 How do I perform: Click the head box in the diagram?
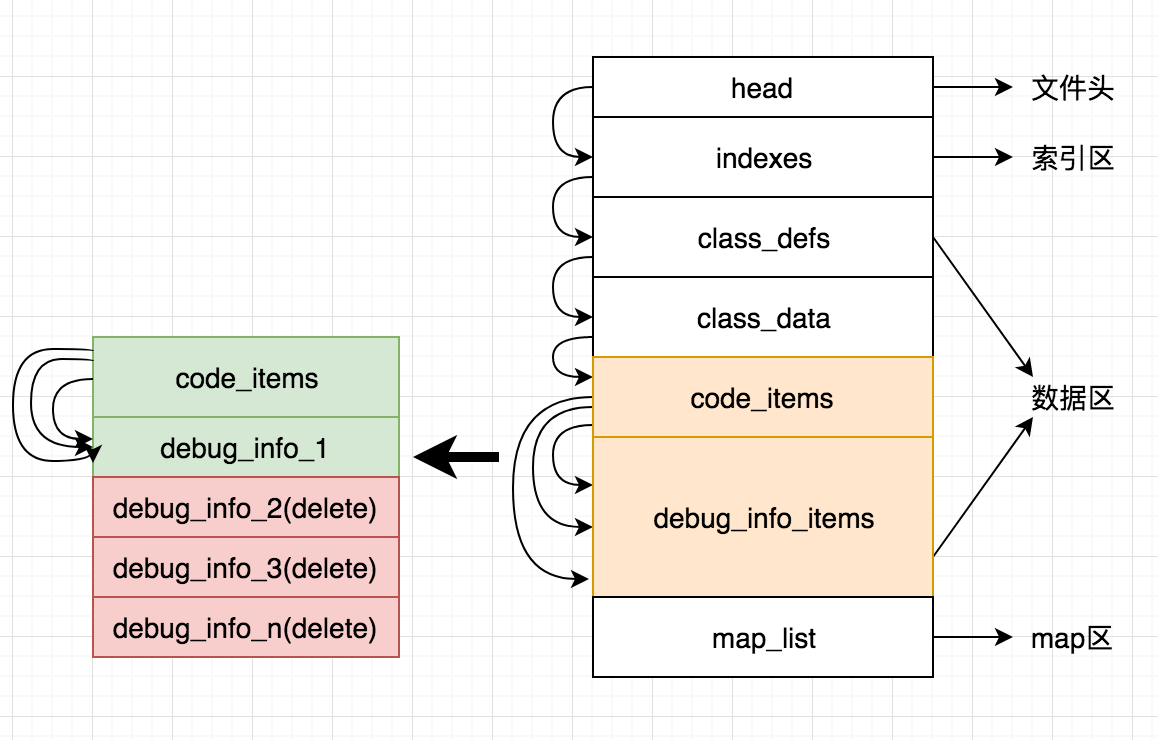[762, 88]
